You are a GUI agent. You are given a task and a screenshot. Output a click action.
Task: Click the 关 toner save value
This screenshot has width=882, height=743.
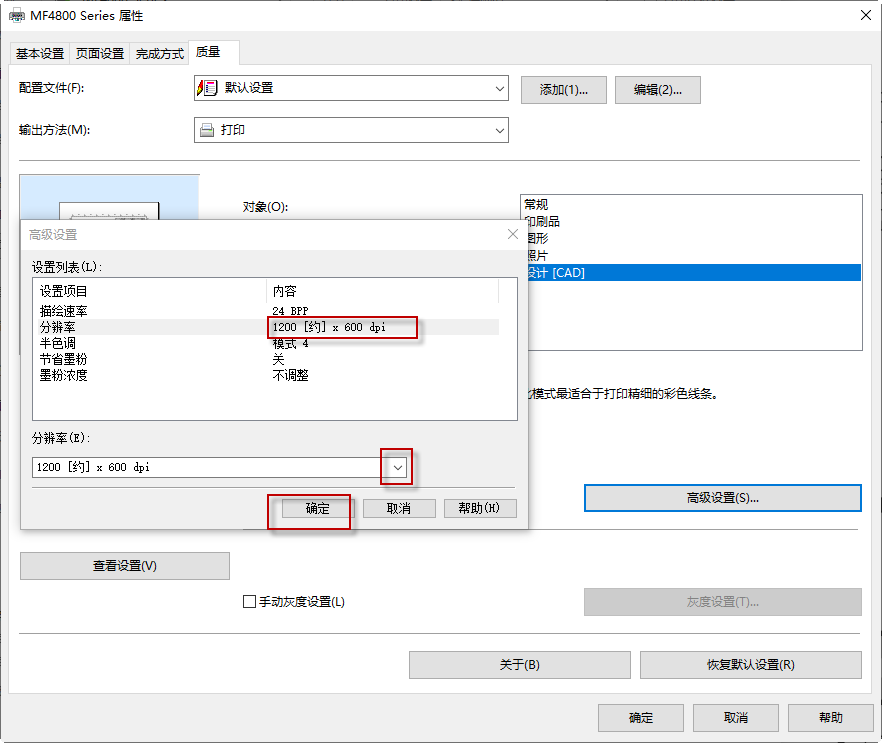pyautogui.click(x=278, y=359)
